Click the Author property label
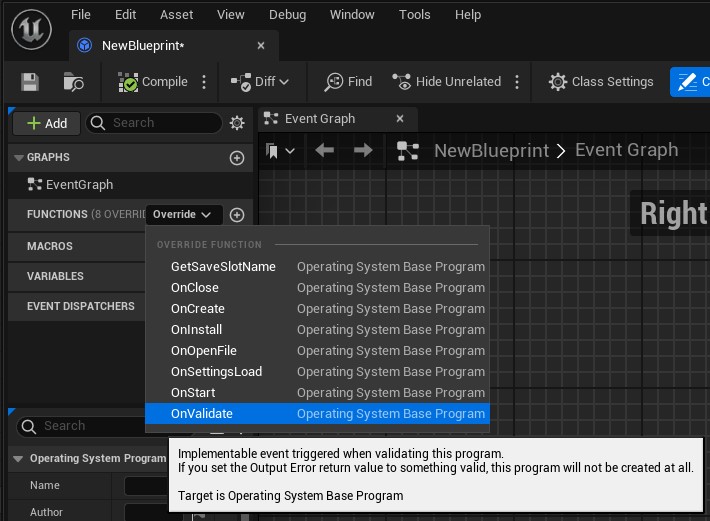710x521 pixels. pyautogui.click(x=46, y=512)
